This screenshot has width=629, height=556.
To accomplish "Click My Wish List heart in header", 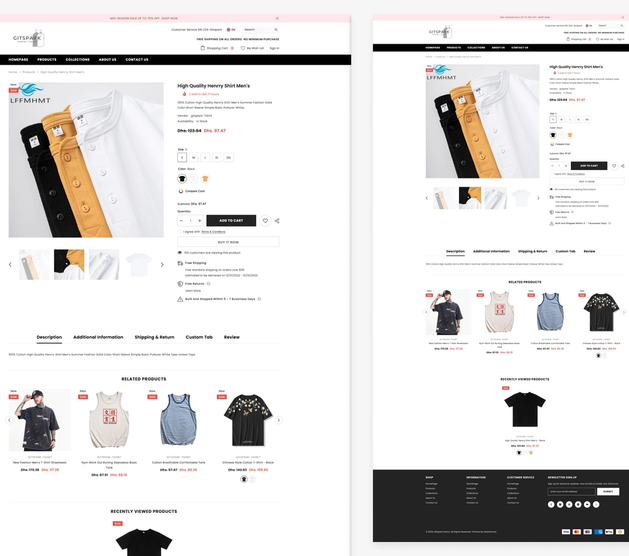I will [x=243, y=48].
